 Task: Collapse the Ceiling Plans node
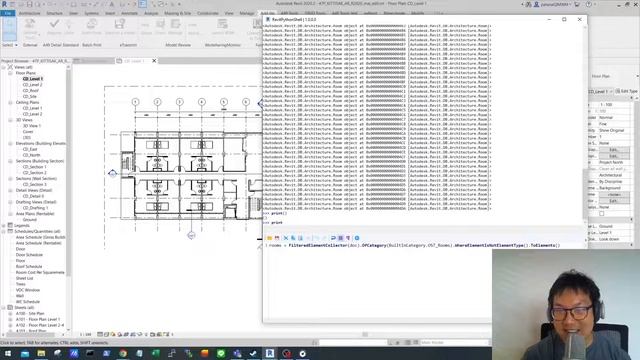click(x=10, y=102)
